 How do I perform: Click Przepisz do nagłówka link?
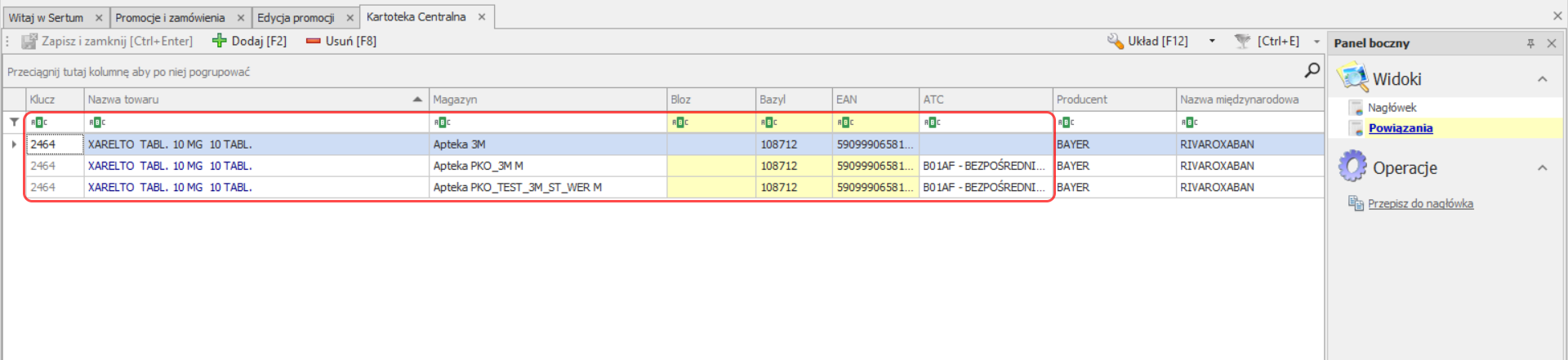point(1420,204)
